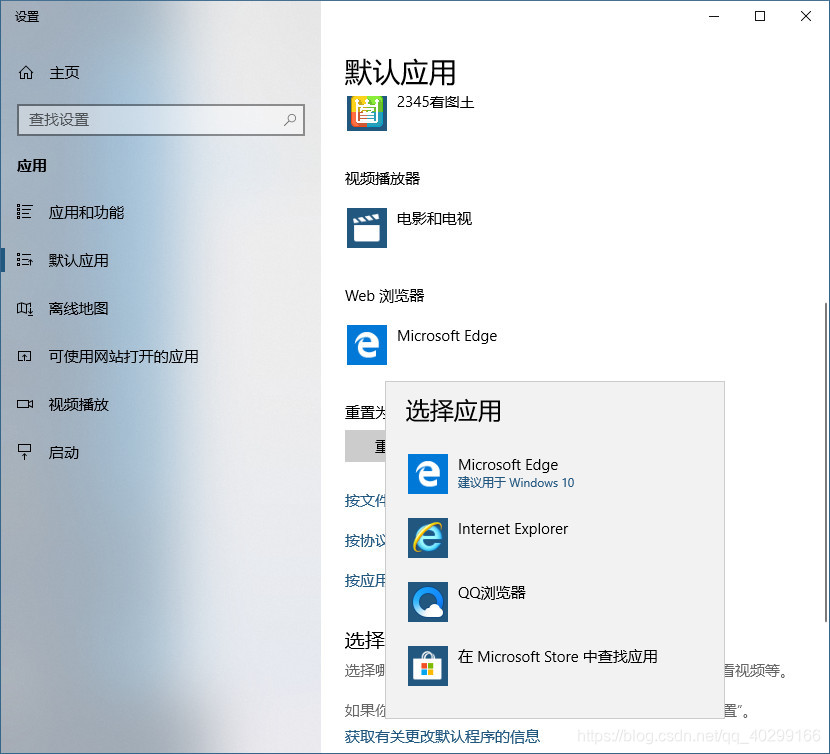Click the 启动 startup icon
The image size is (830, 754).
(x=24, y=452)
